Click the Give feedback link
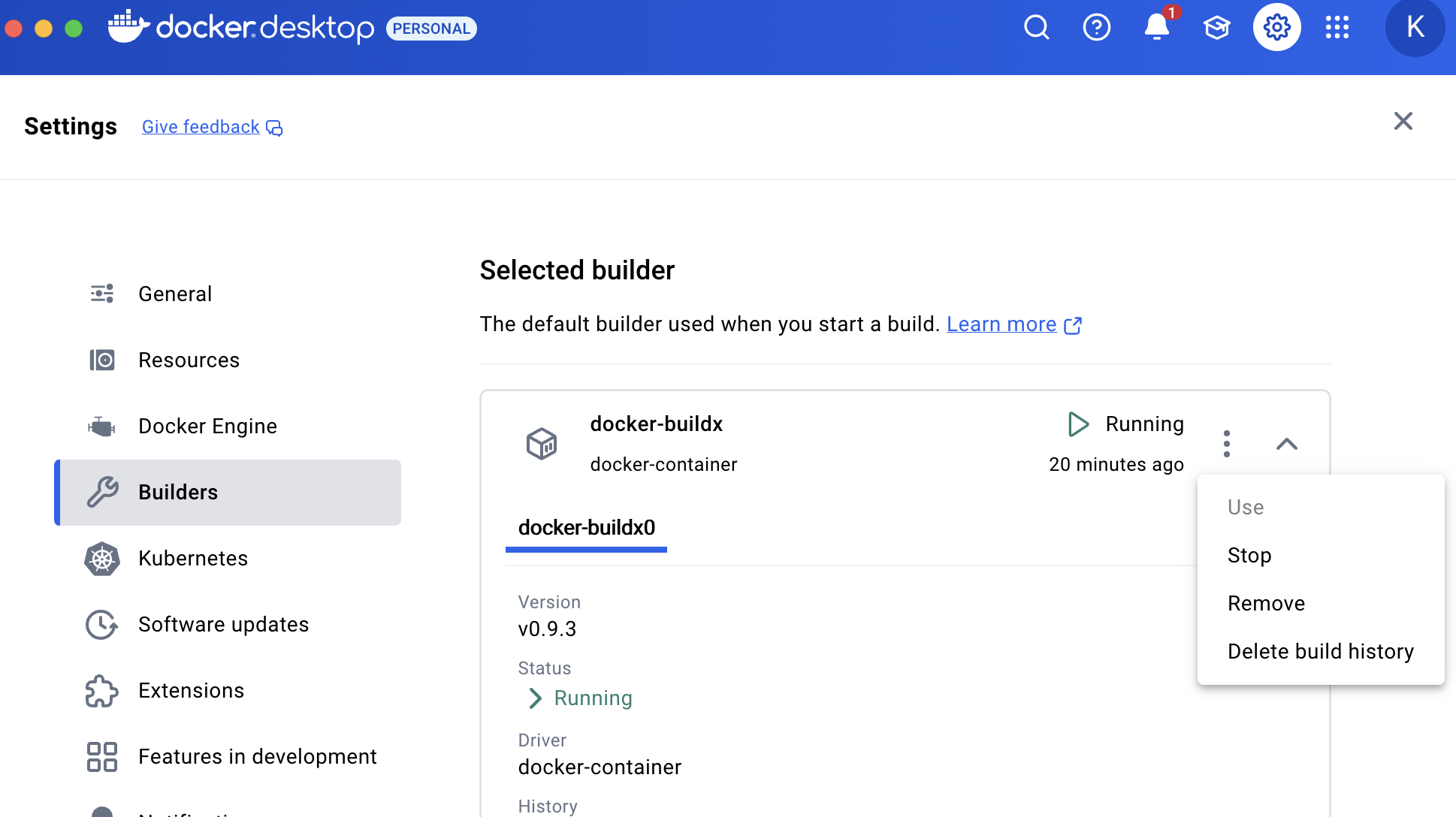The width and height of the screenshot is (1456, 817). pyautogui.click(x=201, y=127)
